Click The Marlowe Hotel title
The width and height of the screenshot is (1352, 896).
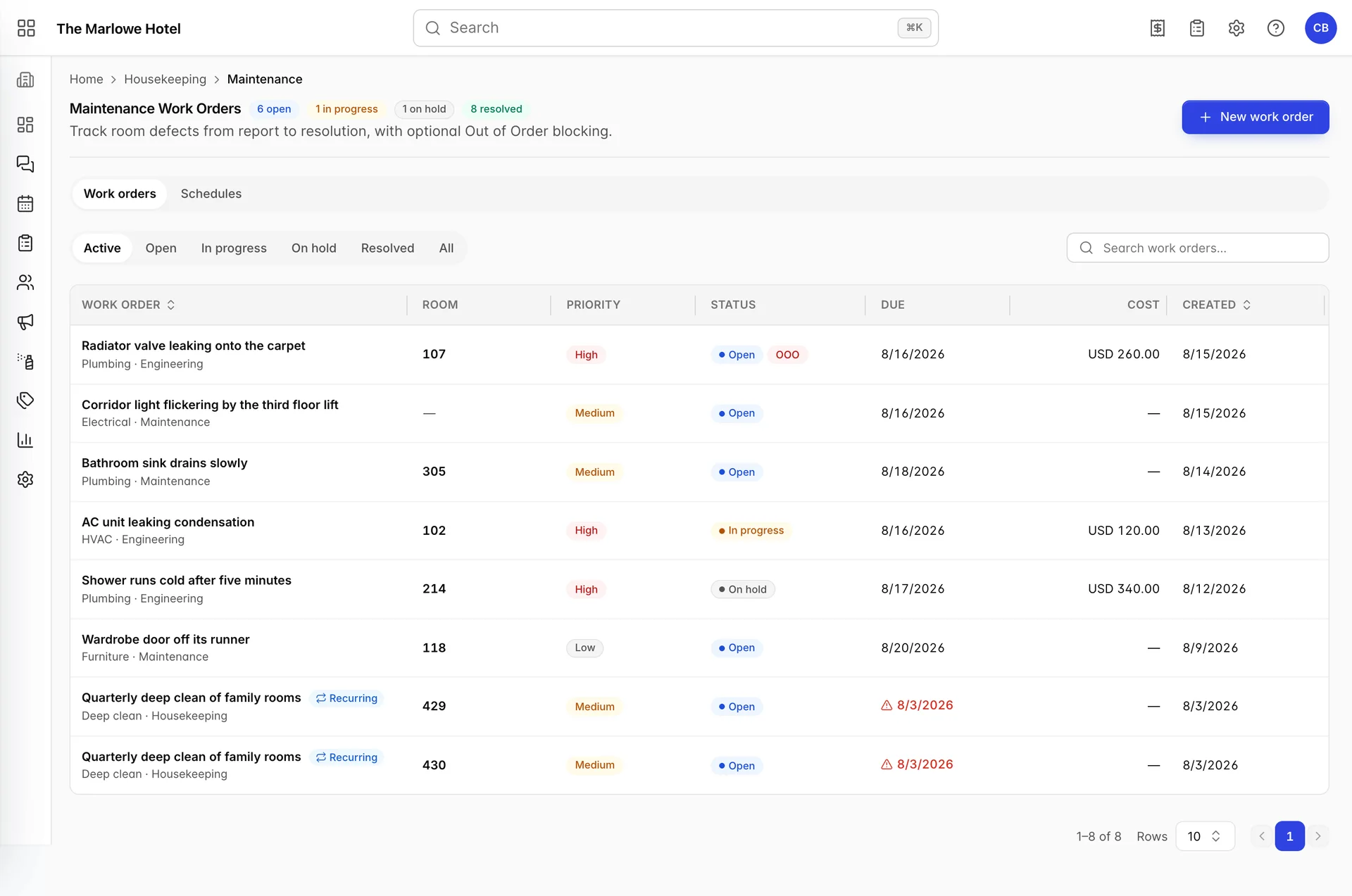pyautogui.click(x=118, y=29)
